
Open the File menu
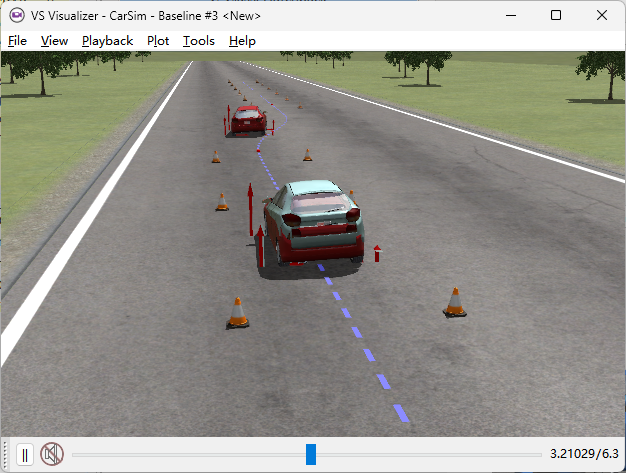point(17,41)
